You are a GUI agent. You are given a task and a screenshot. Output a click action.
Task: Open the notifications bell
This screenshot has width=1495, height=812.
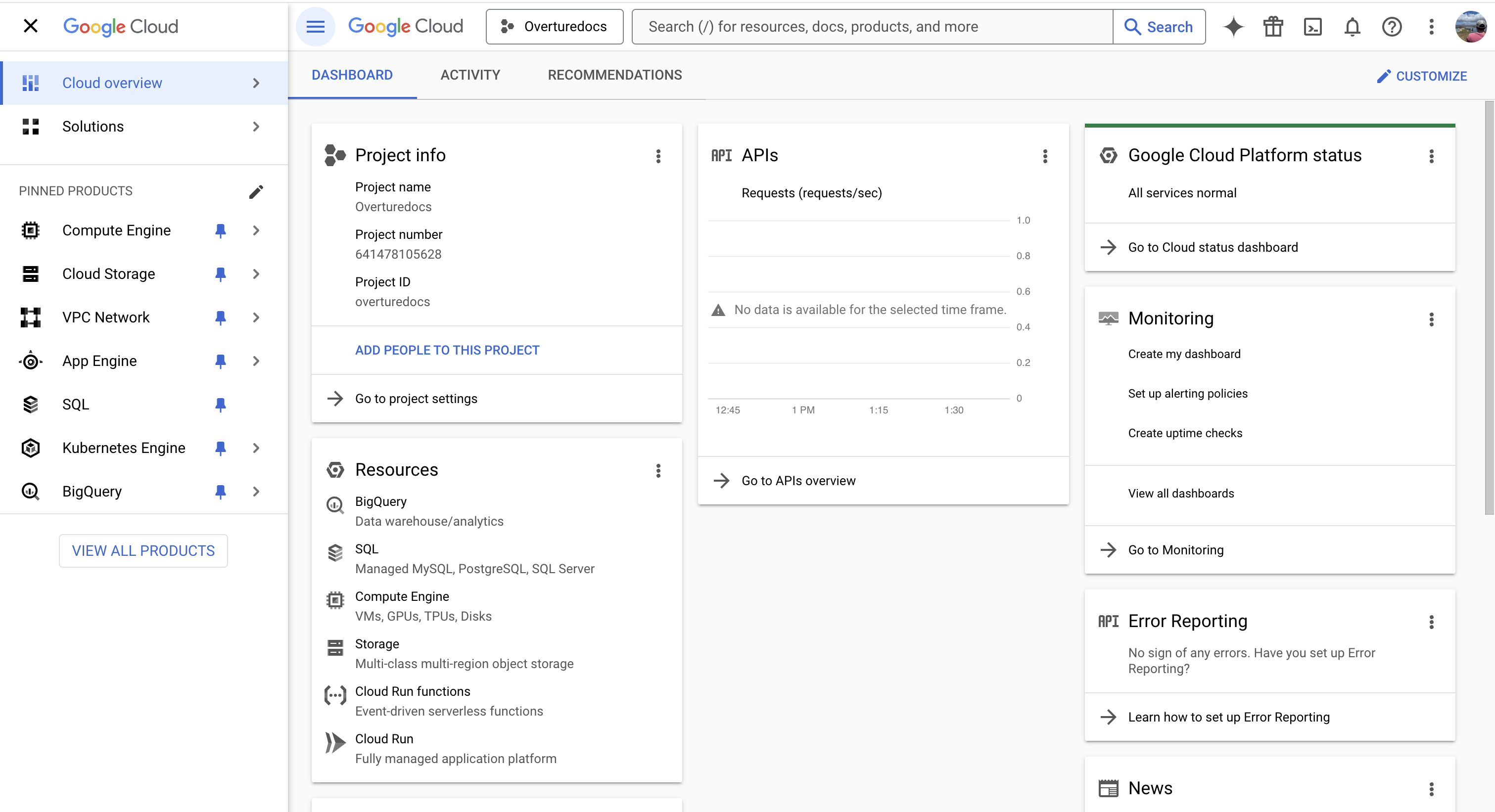click(x=1352, y=27)
